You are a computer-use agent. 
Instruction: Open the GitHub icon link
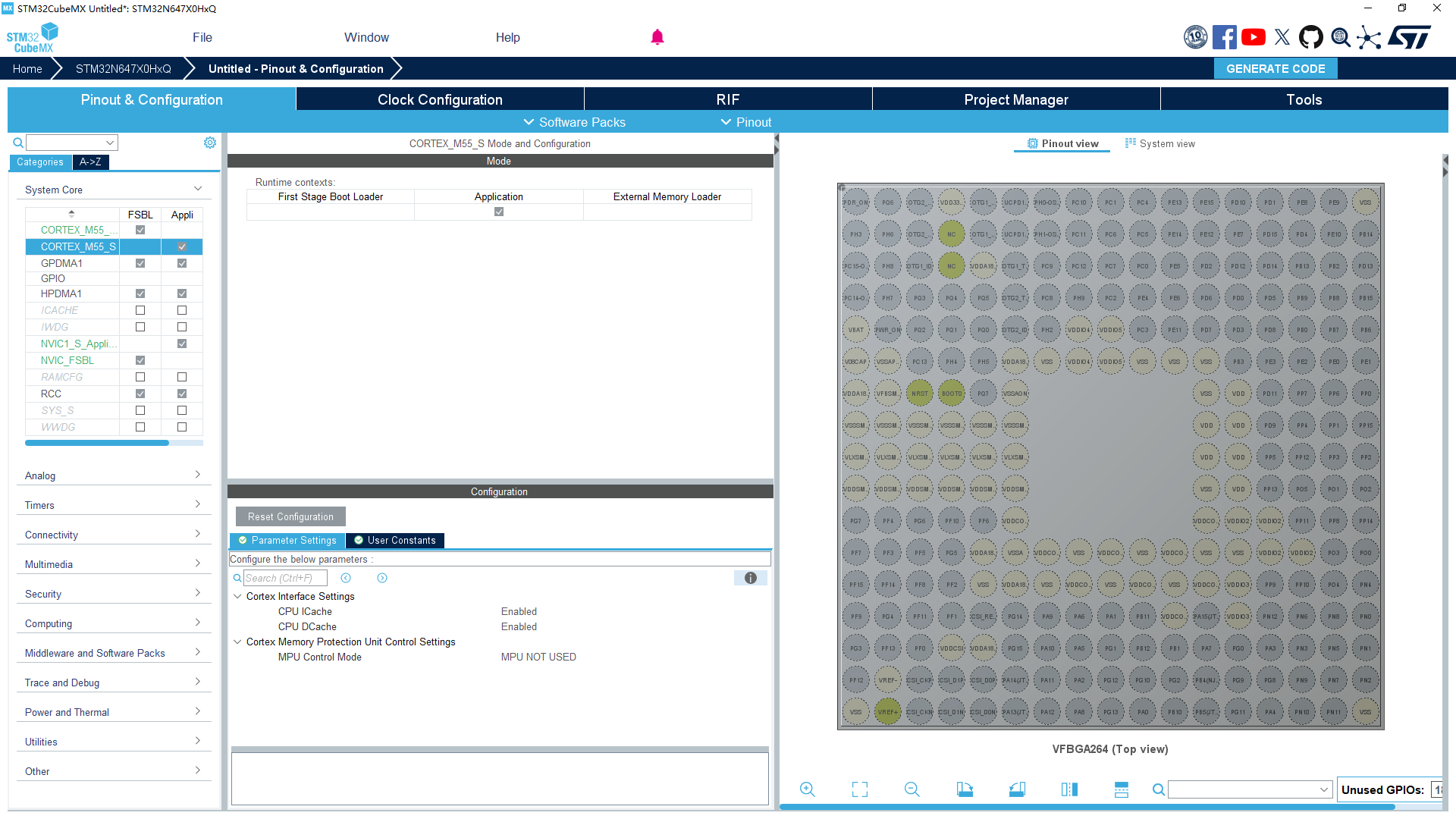pos(1311,37)
